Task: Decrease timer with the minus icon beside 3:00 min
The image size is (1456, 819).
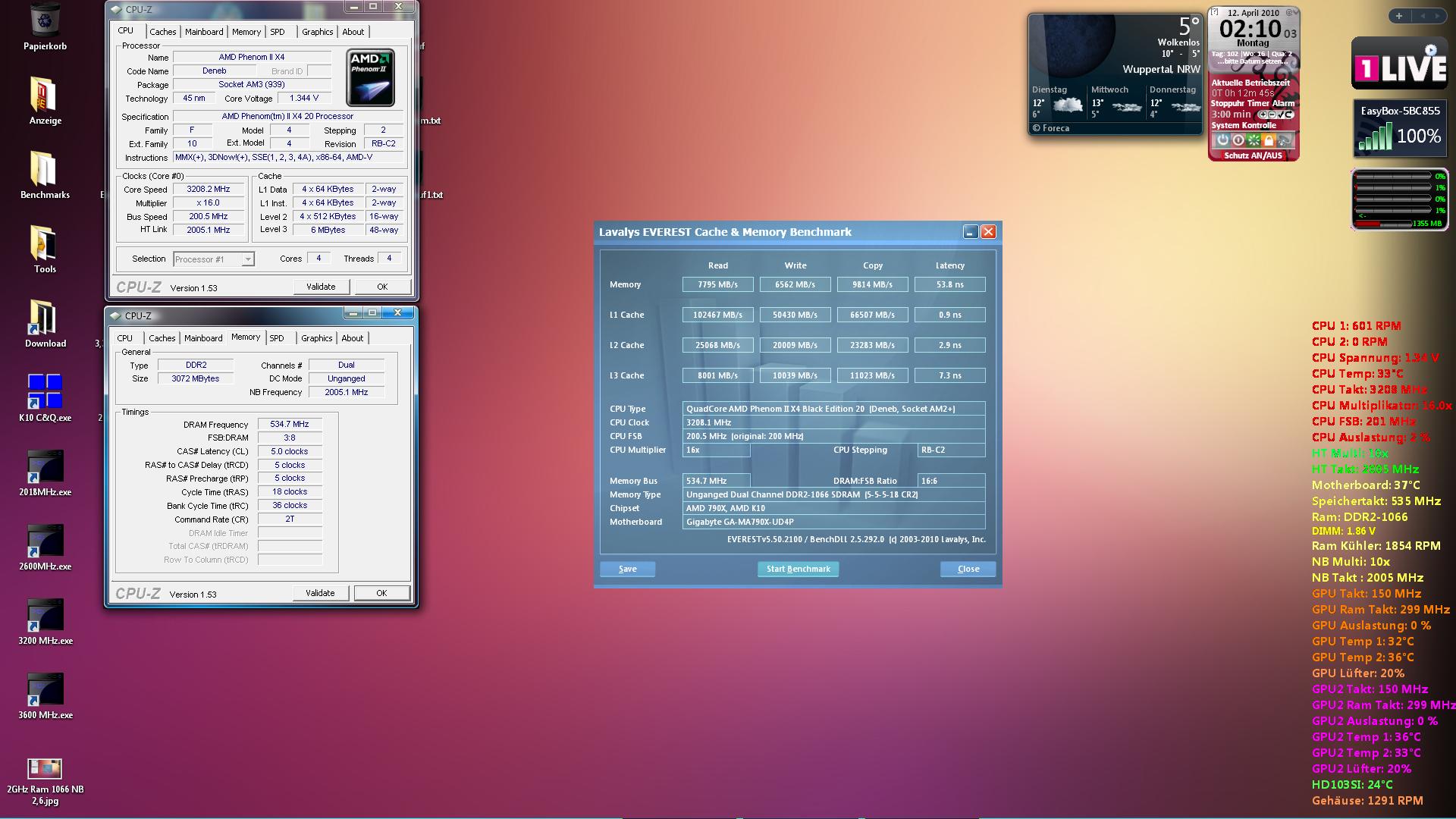Action: pos(1272,115)
